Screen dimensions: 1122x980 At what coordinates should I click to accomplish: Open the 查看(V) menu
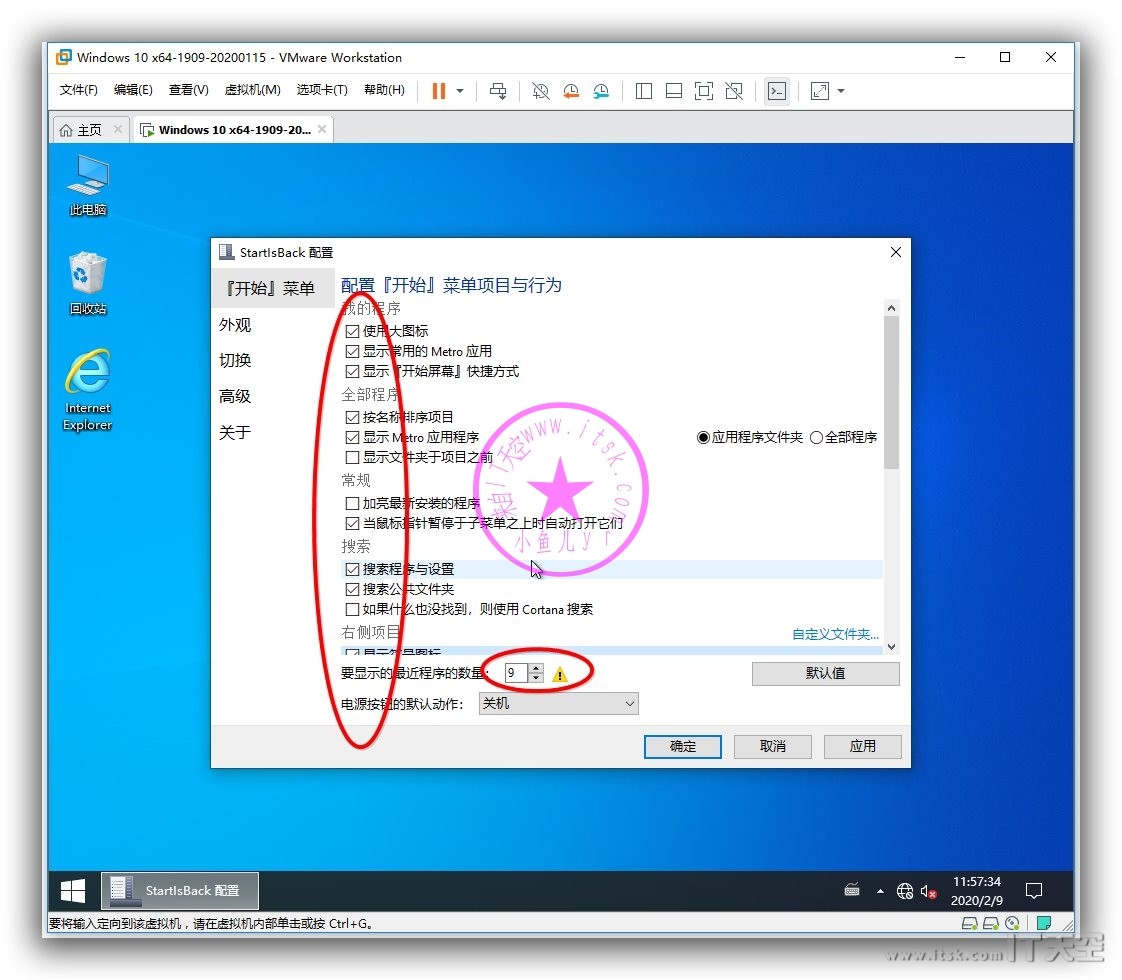pos(189,90)
